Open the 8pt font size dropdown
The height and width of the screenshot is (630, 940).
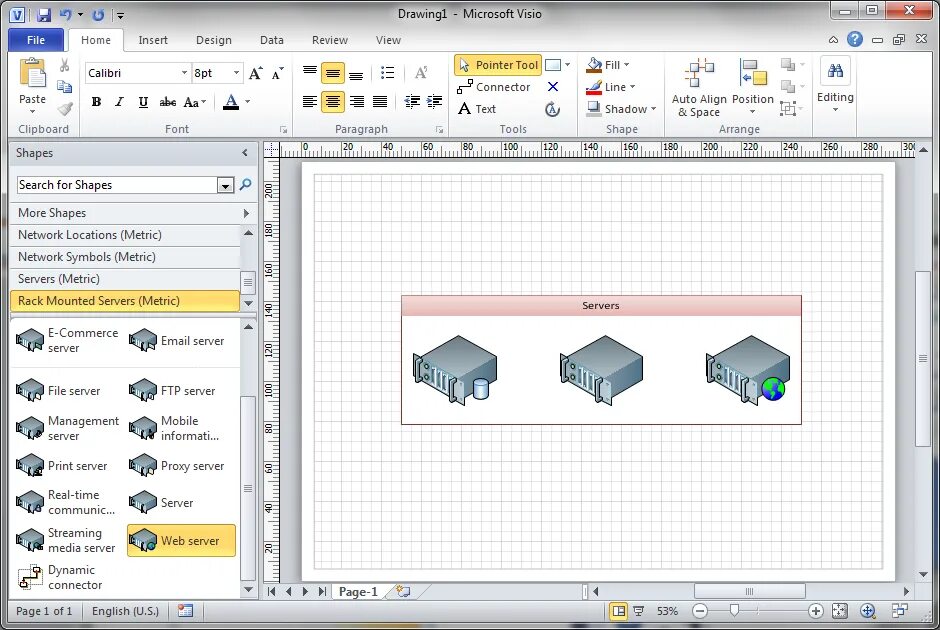point(236,73)
